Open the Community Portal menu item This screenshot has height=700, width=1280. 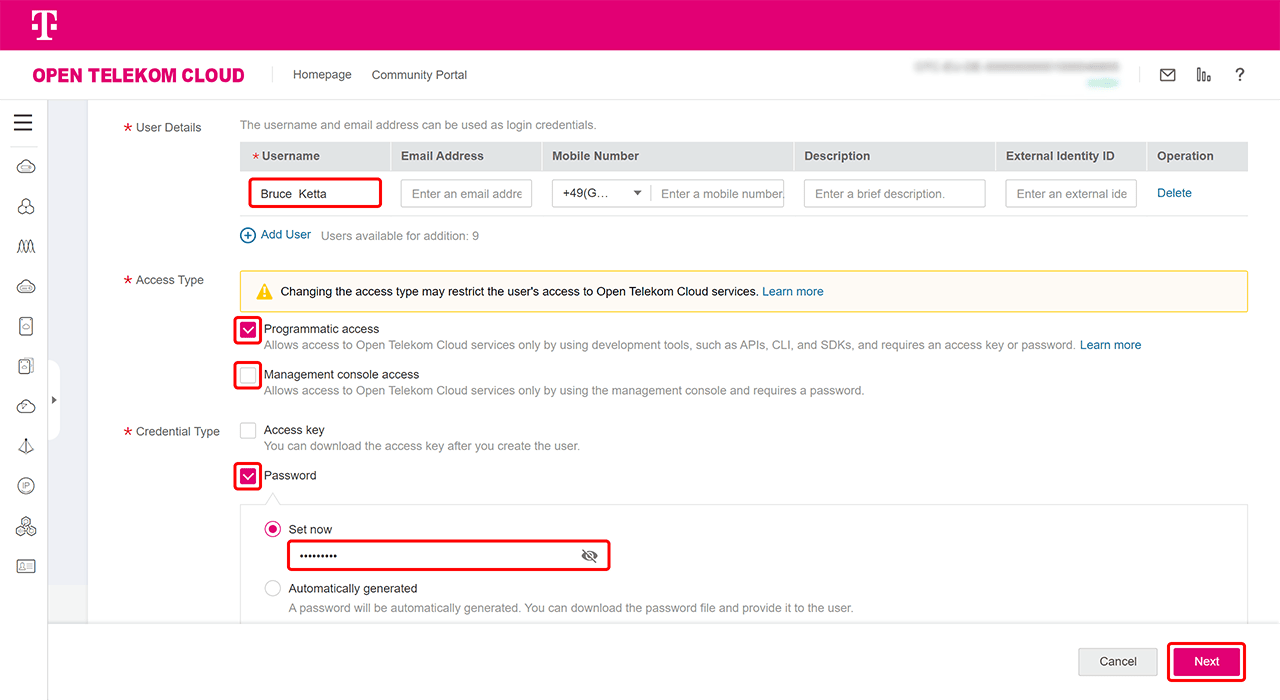pyautogui.click(x=419, y=75)
